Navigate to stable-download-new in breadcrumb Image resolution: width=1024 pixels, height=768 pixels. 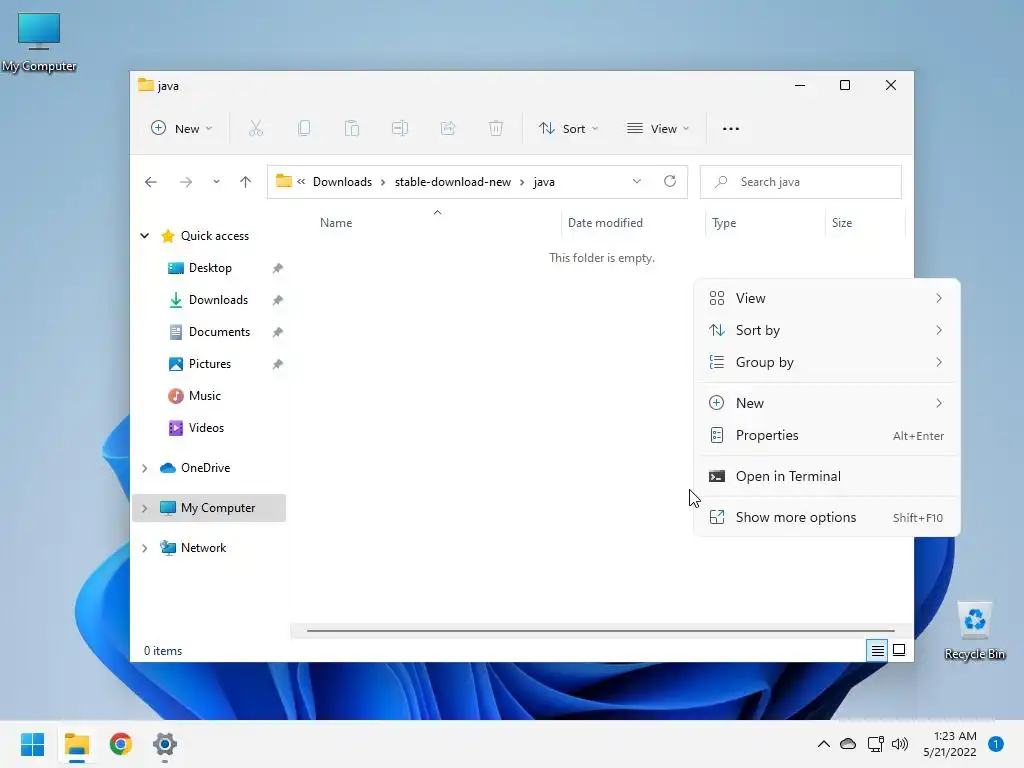[453, 182]
